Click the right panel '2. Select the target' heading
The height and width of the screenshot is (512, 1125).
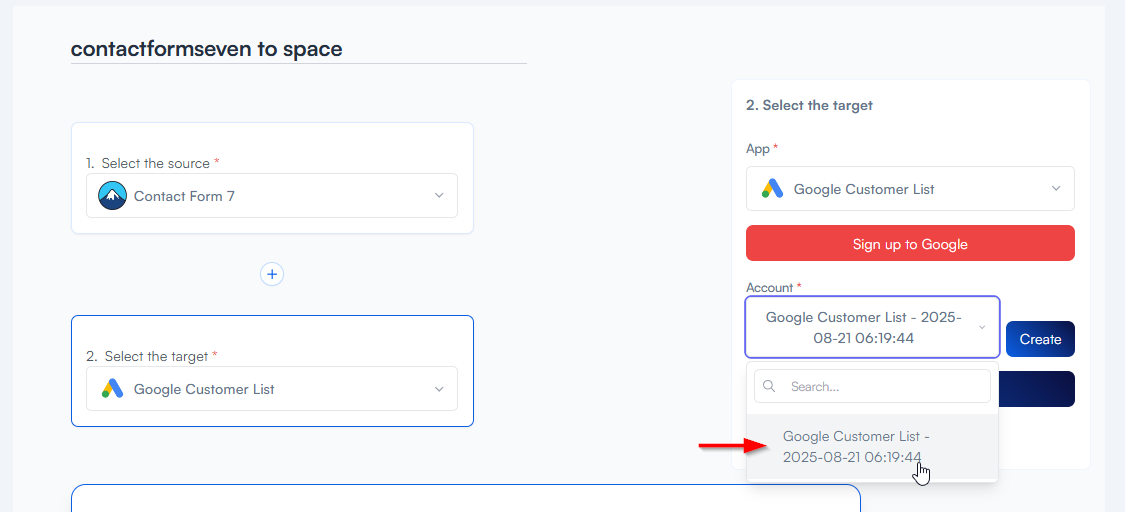(x=809, y=105)
